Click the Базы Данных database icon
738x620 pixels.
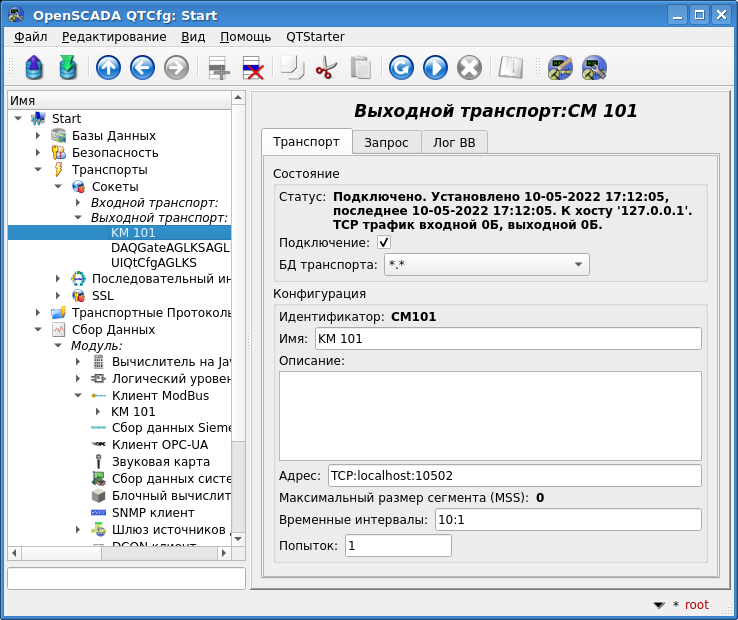pyautogui.click(x=58, y=136)
